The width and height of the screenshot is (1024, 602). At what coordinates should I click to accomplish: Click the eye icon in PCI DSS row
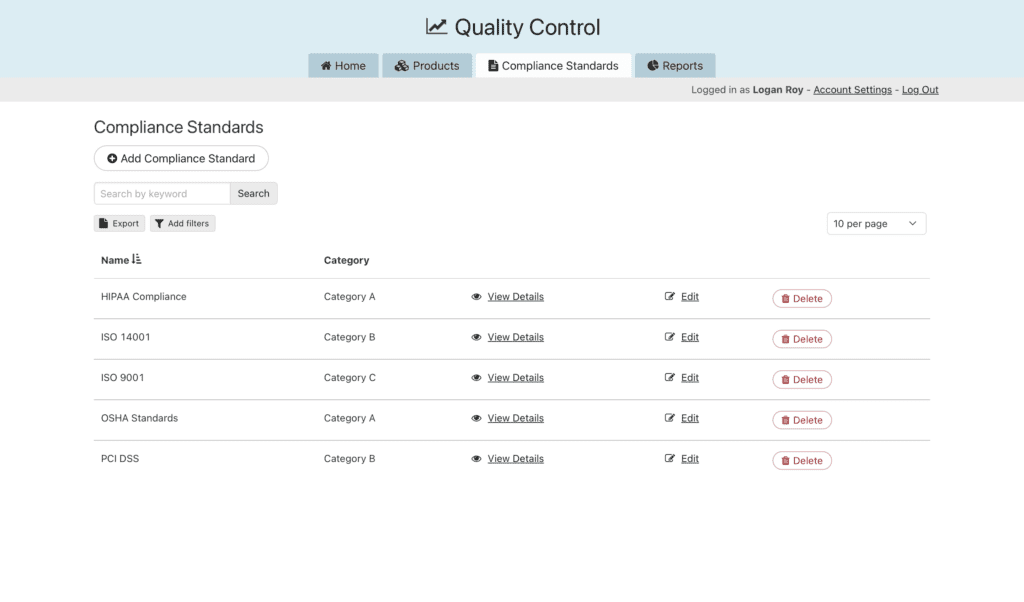coord(477,459)
